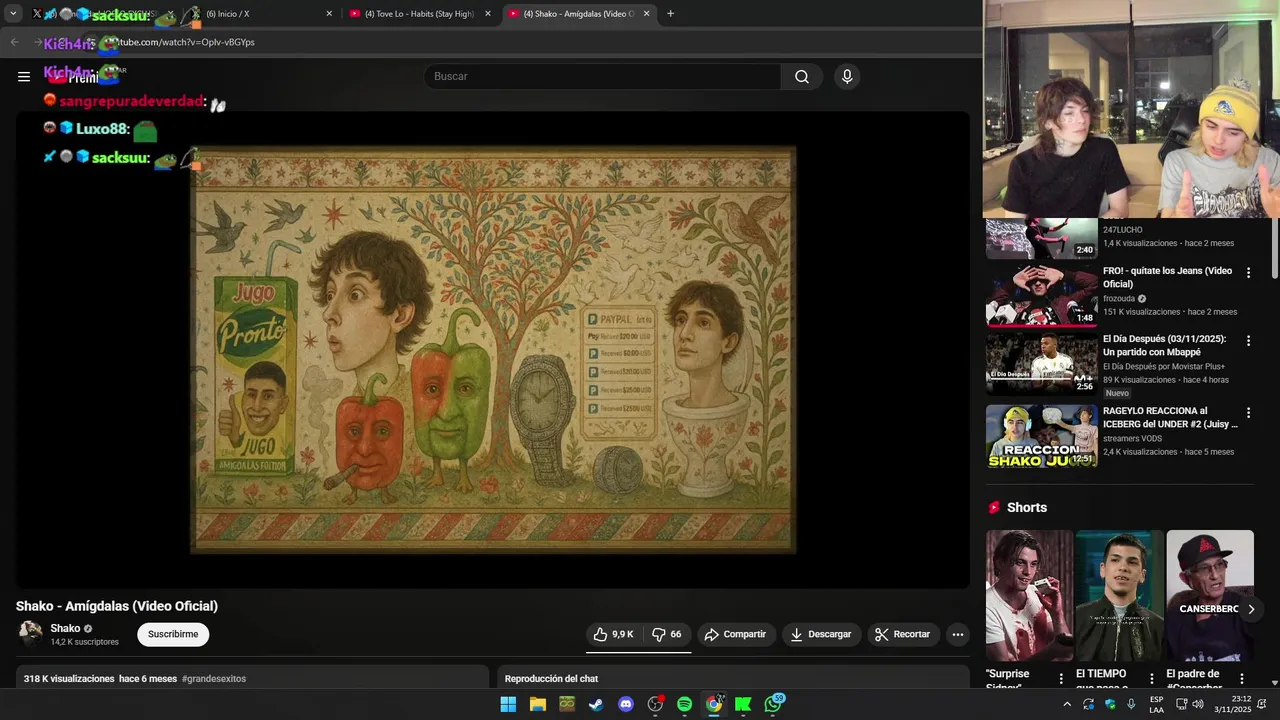Close the Tove Lo - Habits tab

pyautogui.click(x=488, y=14)
